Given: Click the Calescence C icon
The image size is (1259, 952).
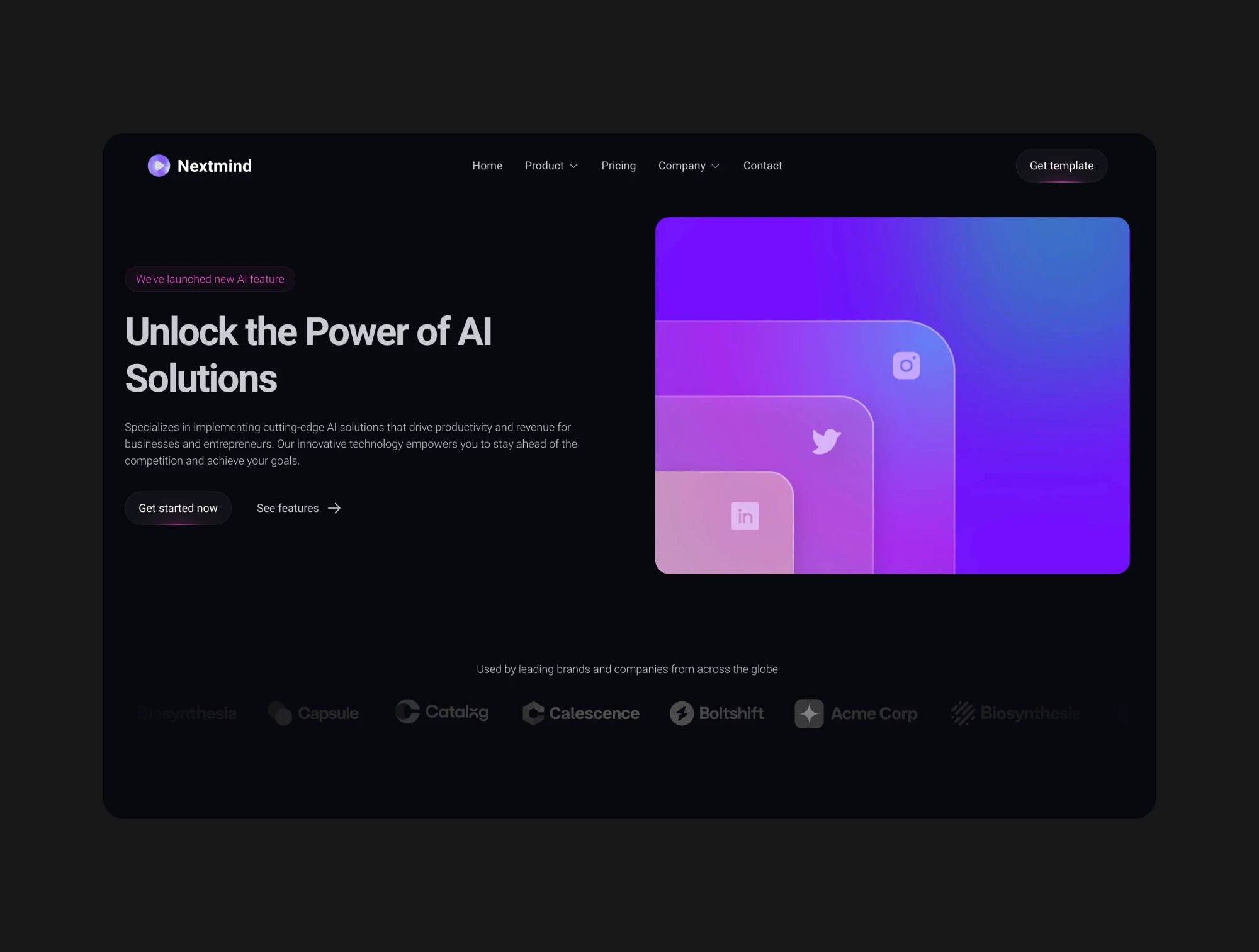Looking at the screenshot, I should [533, 713].
